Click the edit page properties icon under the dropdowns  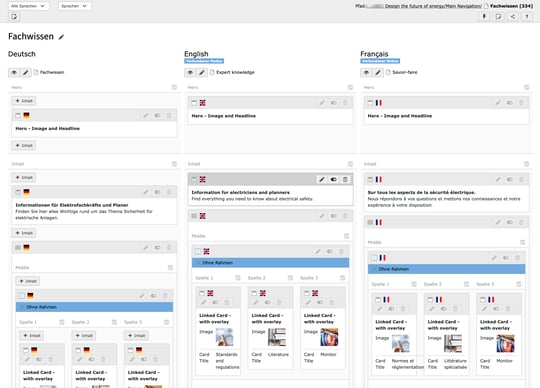(14, 17)
